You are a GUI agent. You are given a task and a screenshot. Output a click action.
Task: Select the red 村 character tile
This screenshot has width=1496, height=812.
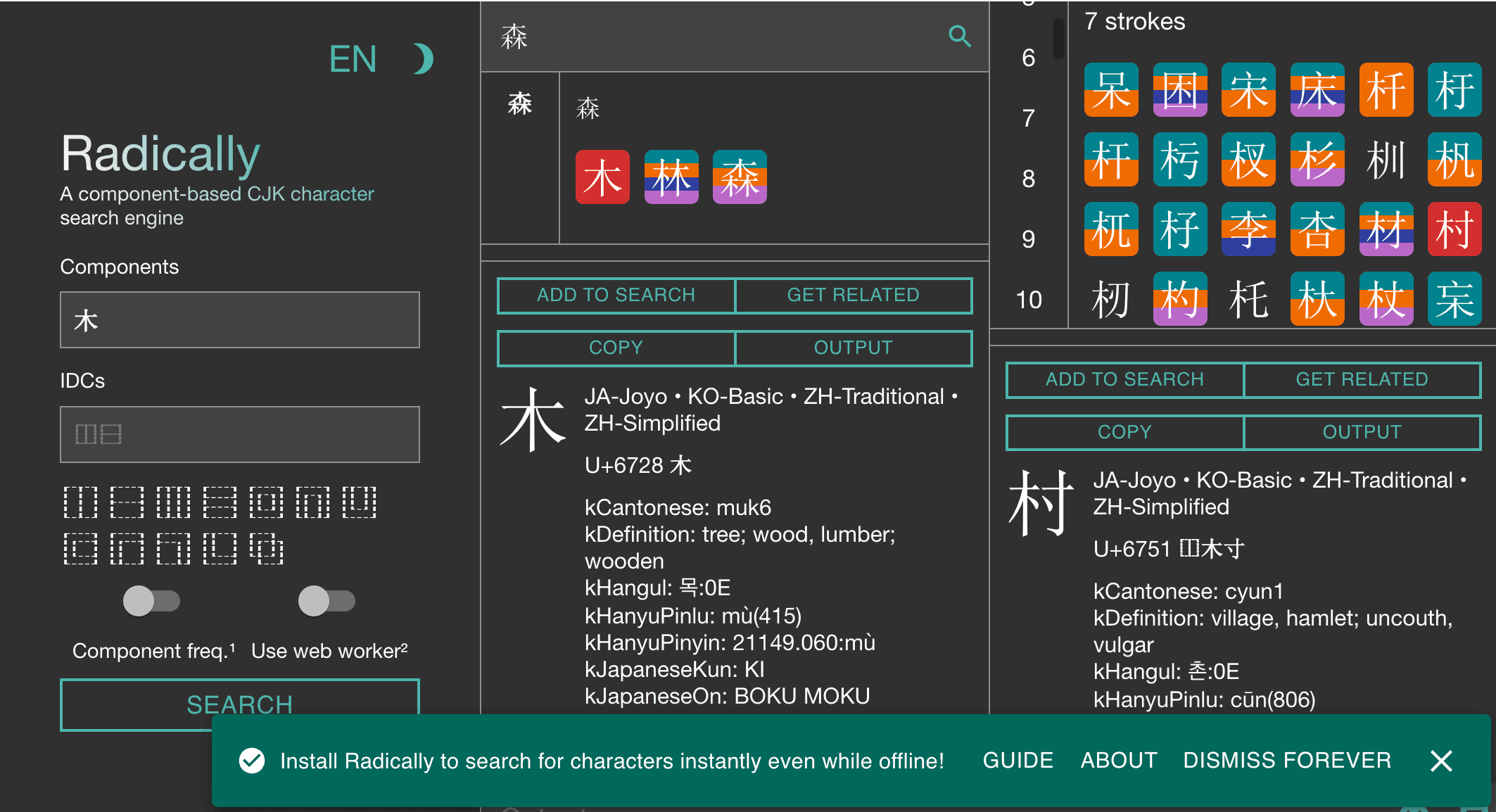pyautogui.click(x=1454, y=229)
